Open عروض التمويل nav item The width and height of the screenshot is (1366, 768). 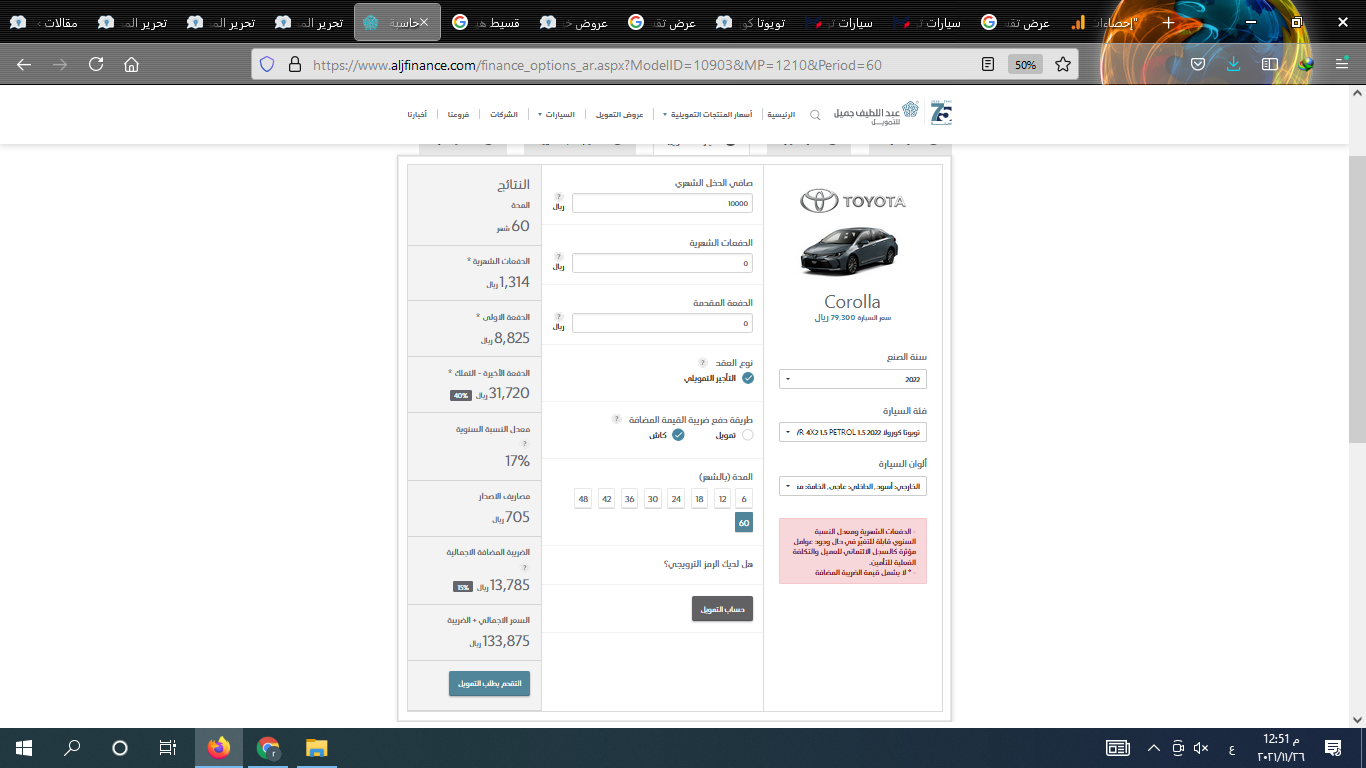tap(619, 115)
